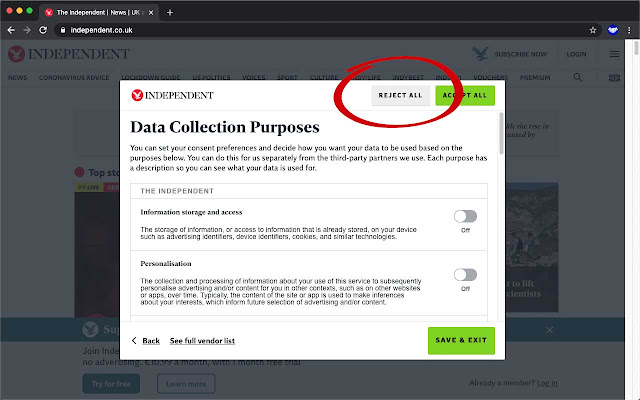Open the blue browser extension icon

click(x=613, y=30)
